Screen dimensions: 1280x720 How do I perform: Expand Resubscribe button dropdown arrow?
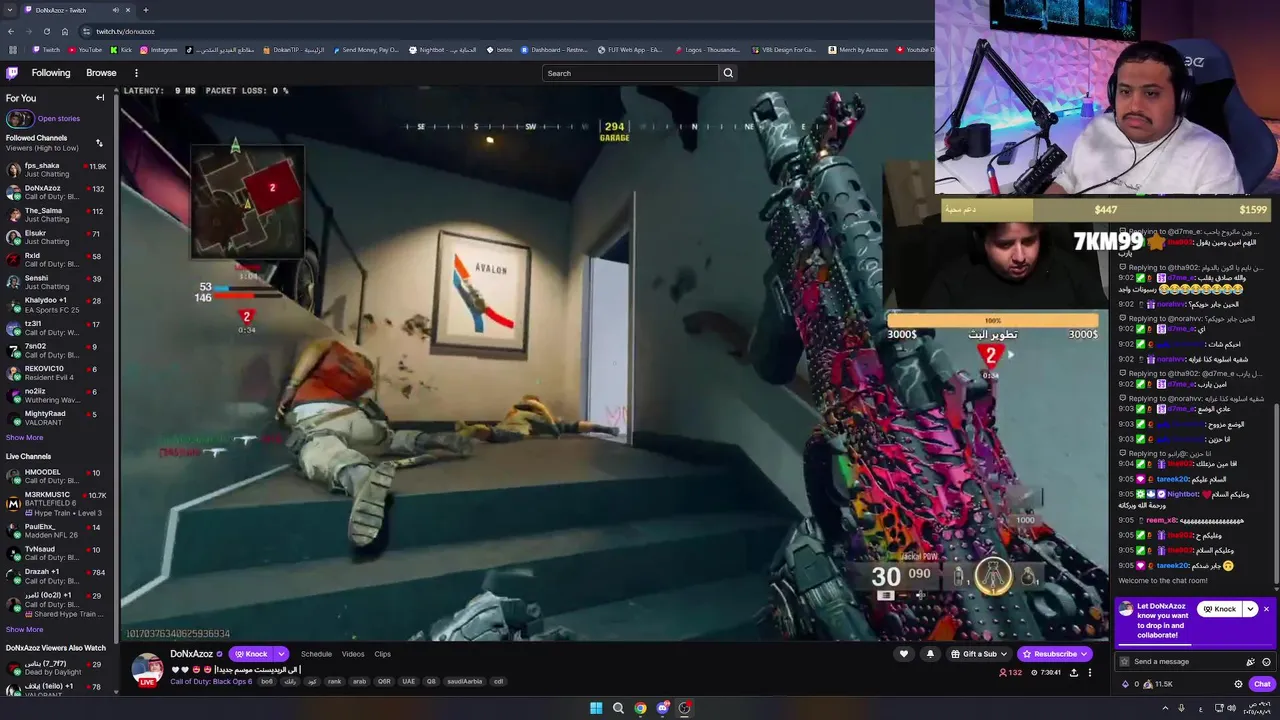click(x=1084, y=654)
